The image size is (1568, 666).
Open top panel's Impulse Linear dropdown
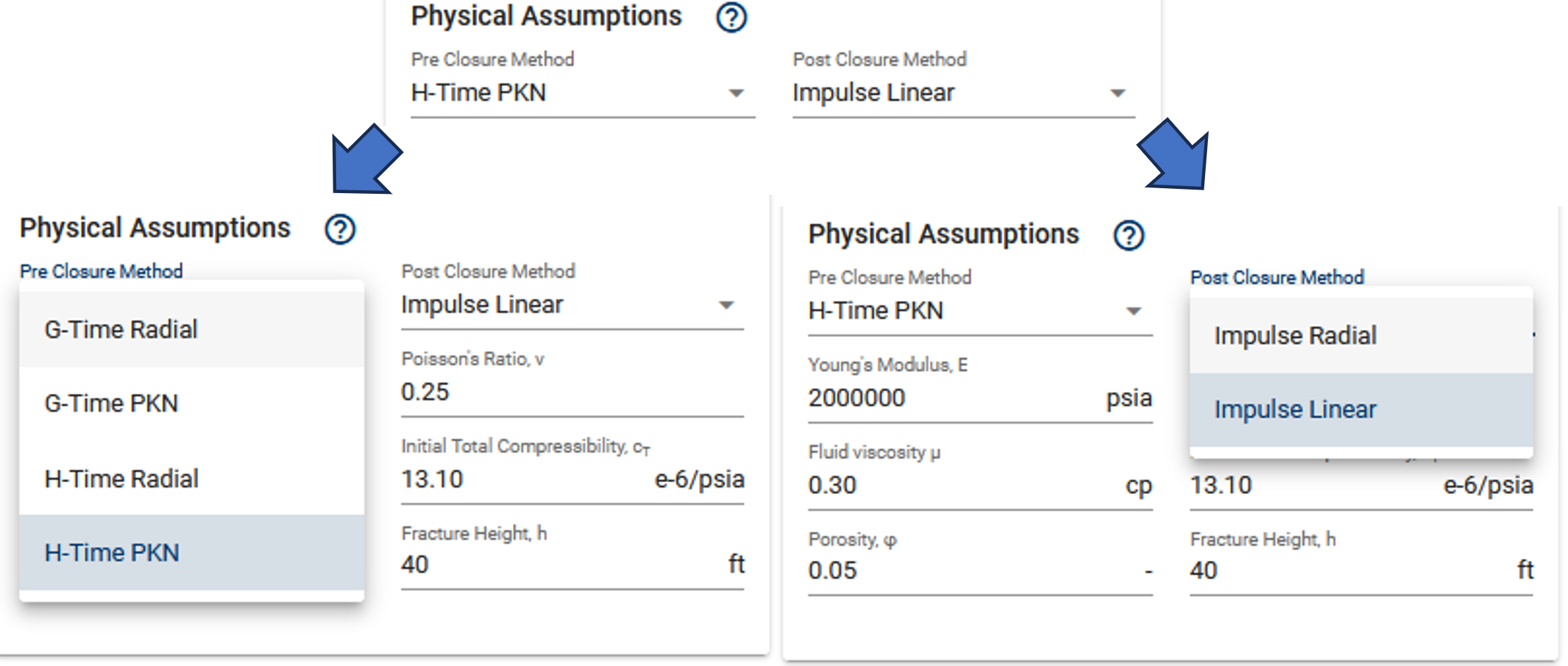coord(963,93)
